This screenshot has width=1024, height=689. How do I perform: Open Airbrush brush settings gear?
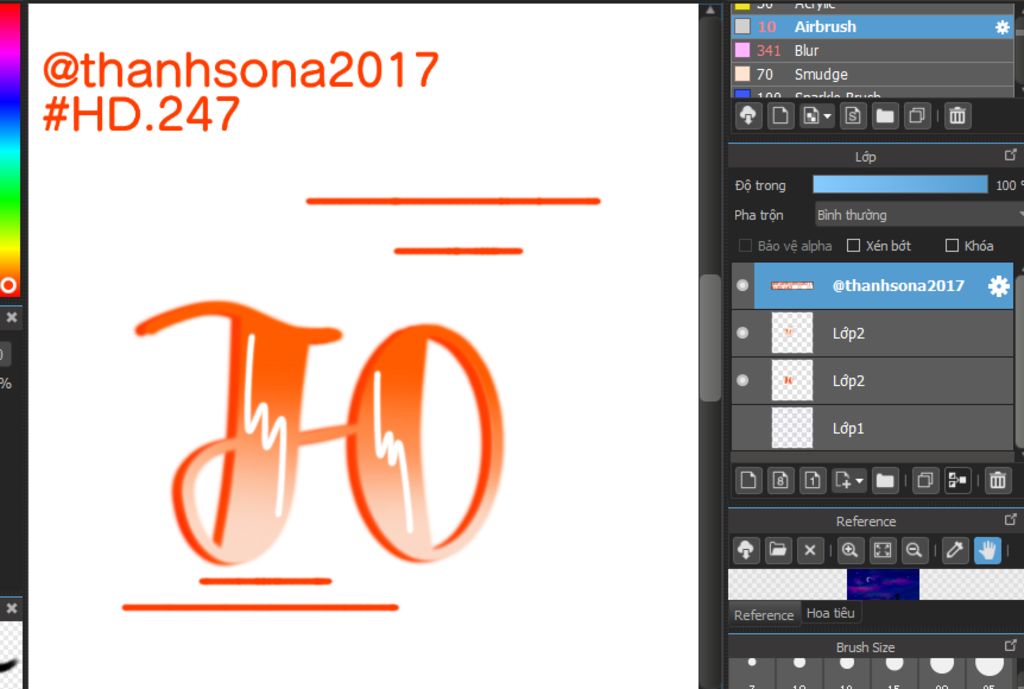[1001, 27]
